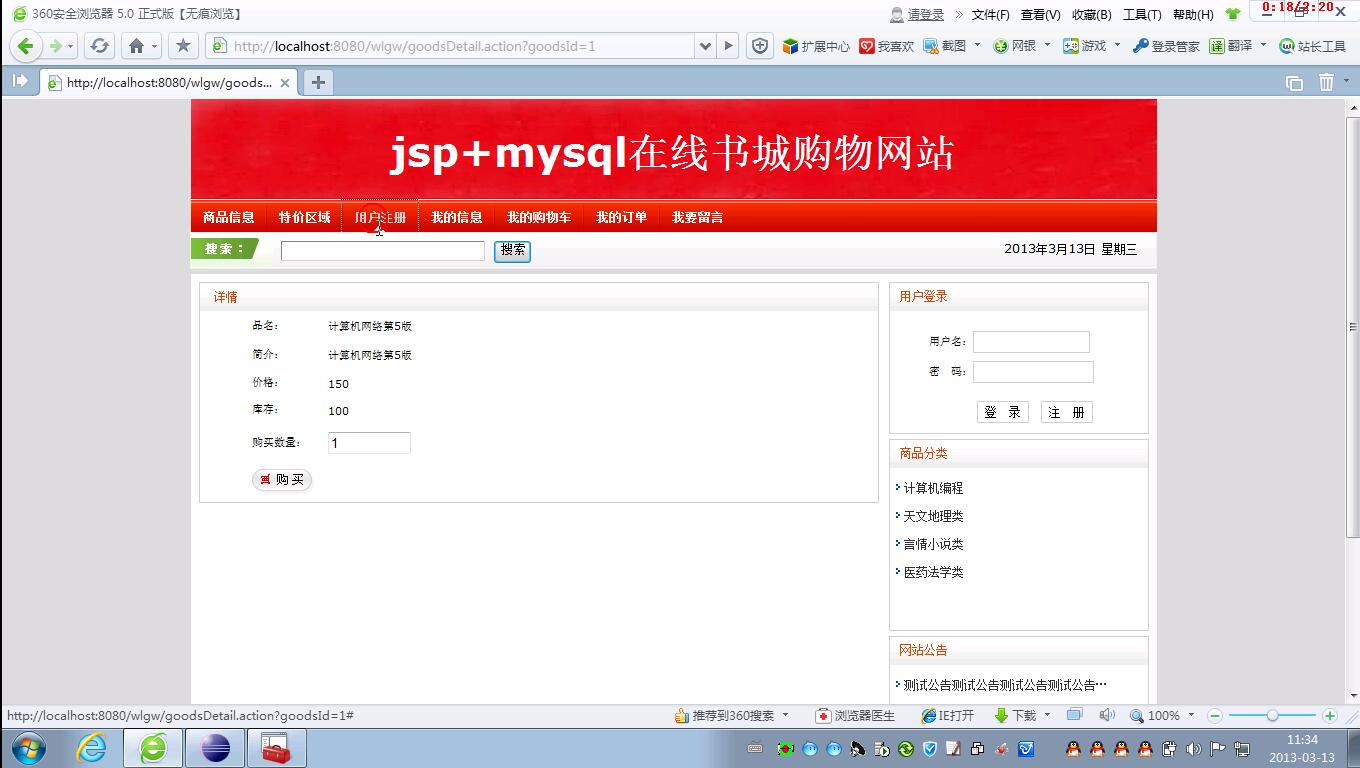Close the goods detail tab
This screenshot has width=1360, height=768.
285,83
